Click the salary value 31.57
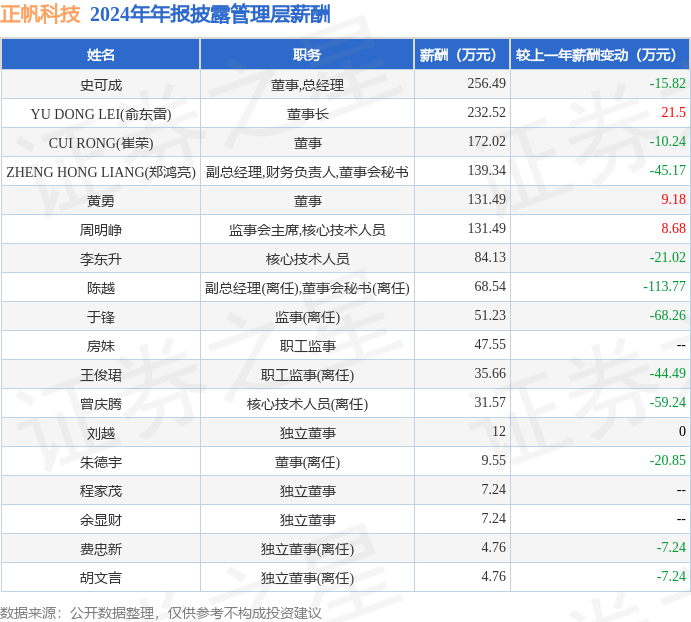 coord(490,402)
